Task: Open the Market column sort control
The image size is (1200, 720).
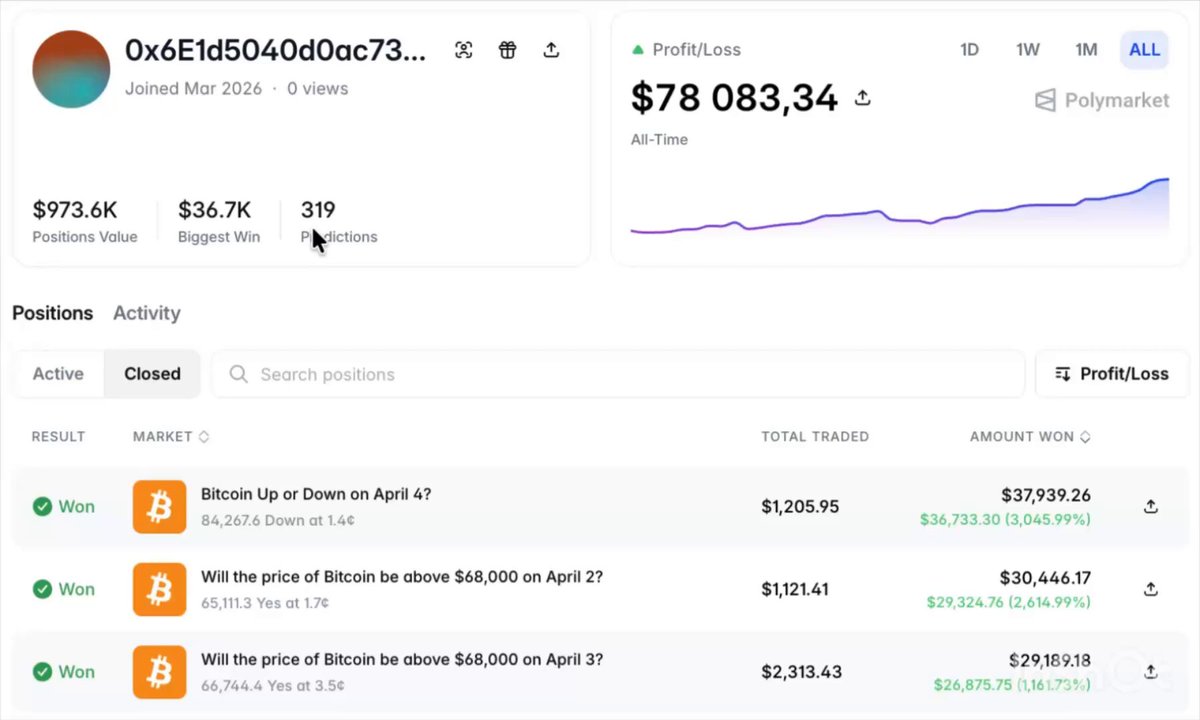Action: click(x=203, y=436)
